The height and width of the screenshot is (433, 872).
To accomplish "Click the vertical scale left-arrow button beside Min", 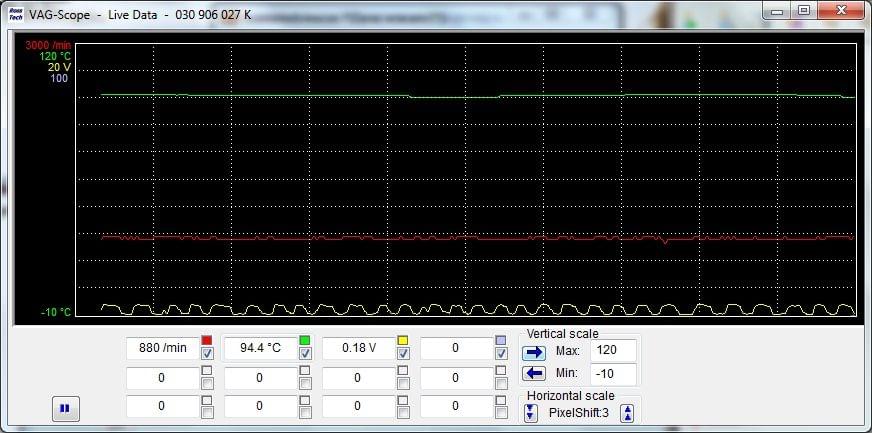I will tap(534, 374).
